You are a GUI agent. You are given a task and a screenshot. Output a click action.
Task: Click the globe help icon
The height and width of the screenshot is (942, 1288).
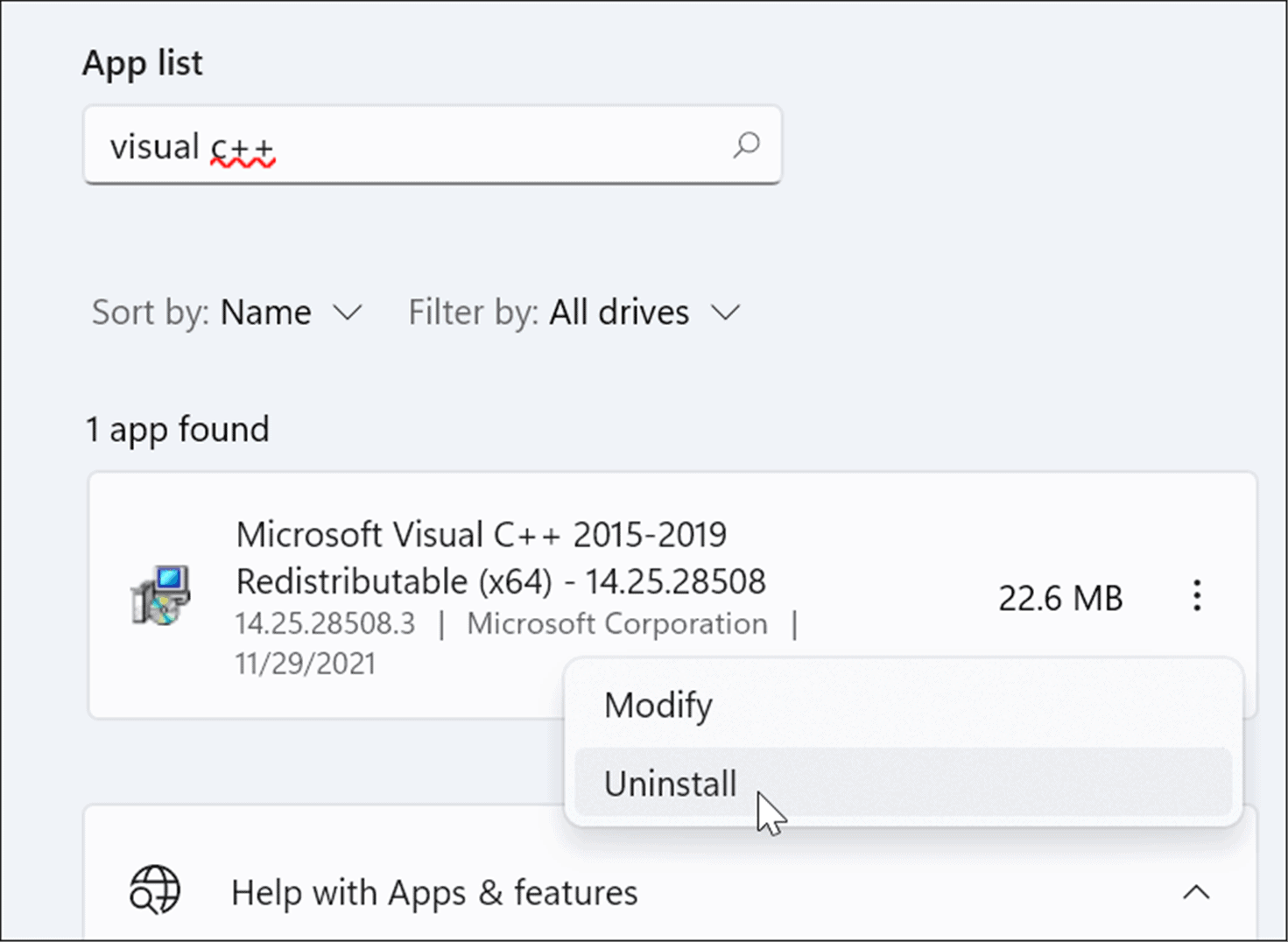tap(156, 891)
